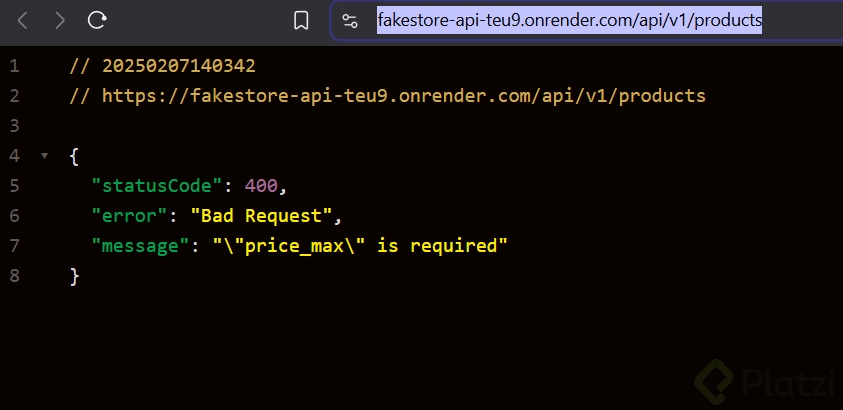This screenshot has height=410, width=843.
Task: Reload the current page
Action: [x=97, y=20]
